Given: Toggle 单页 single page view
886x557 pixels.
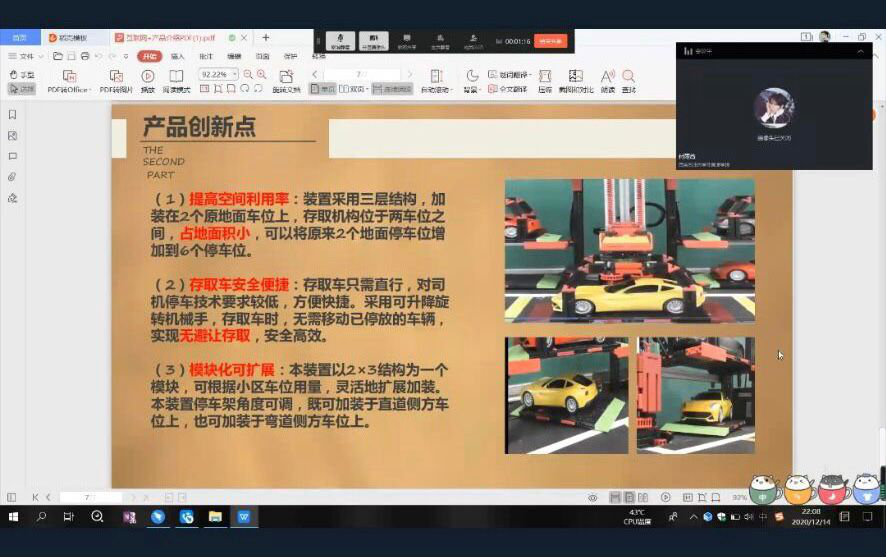Looking at the screenshot, I should [324, 89].
